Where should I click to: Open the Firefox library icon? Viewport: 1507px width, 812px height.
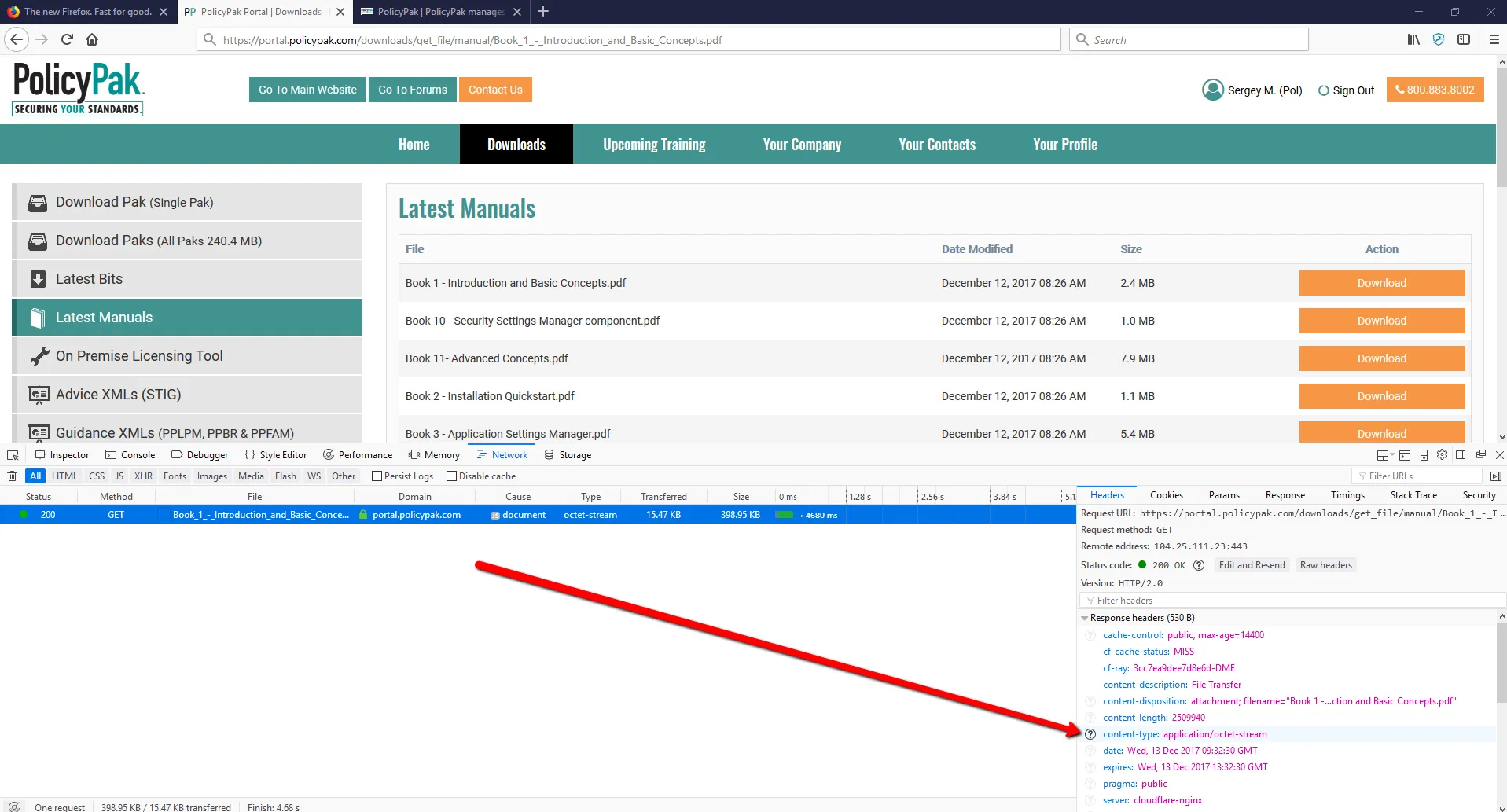coord(1413,40)
